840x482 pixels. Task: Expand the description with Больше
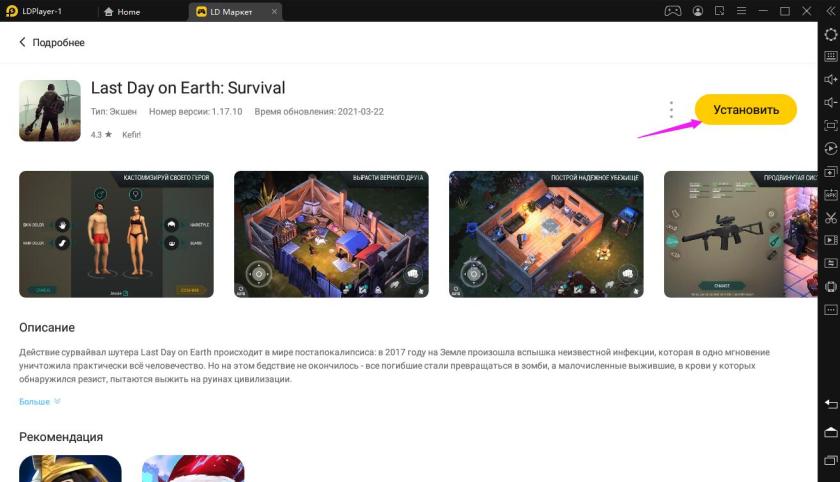[x=40, y=402]
